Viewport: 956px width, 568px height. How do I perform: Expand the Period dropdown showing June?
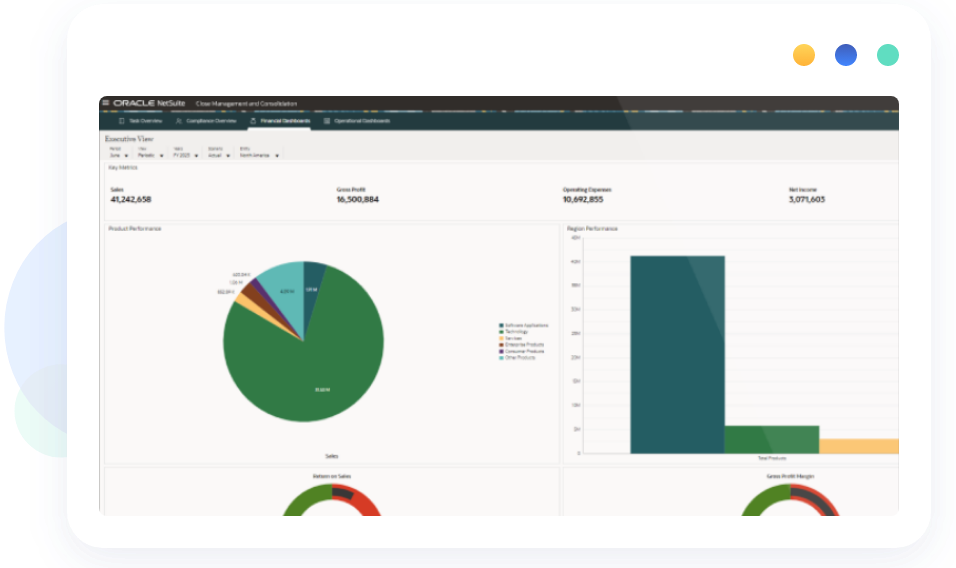coord(119,156)
